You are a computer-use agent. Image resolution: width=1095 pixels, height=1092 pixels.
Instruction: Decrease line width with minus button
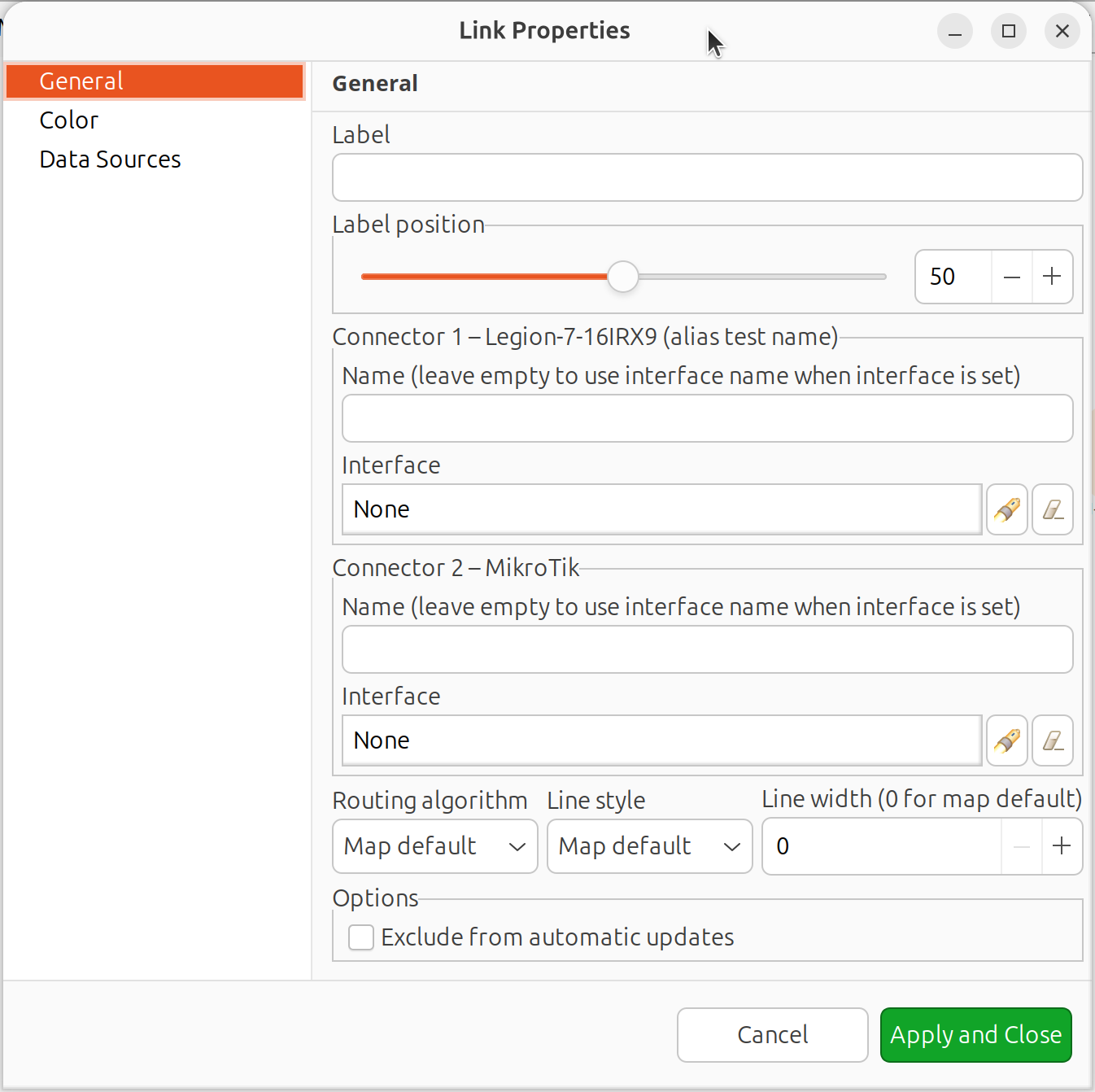pyautogui.click(x=1022, y=846)
